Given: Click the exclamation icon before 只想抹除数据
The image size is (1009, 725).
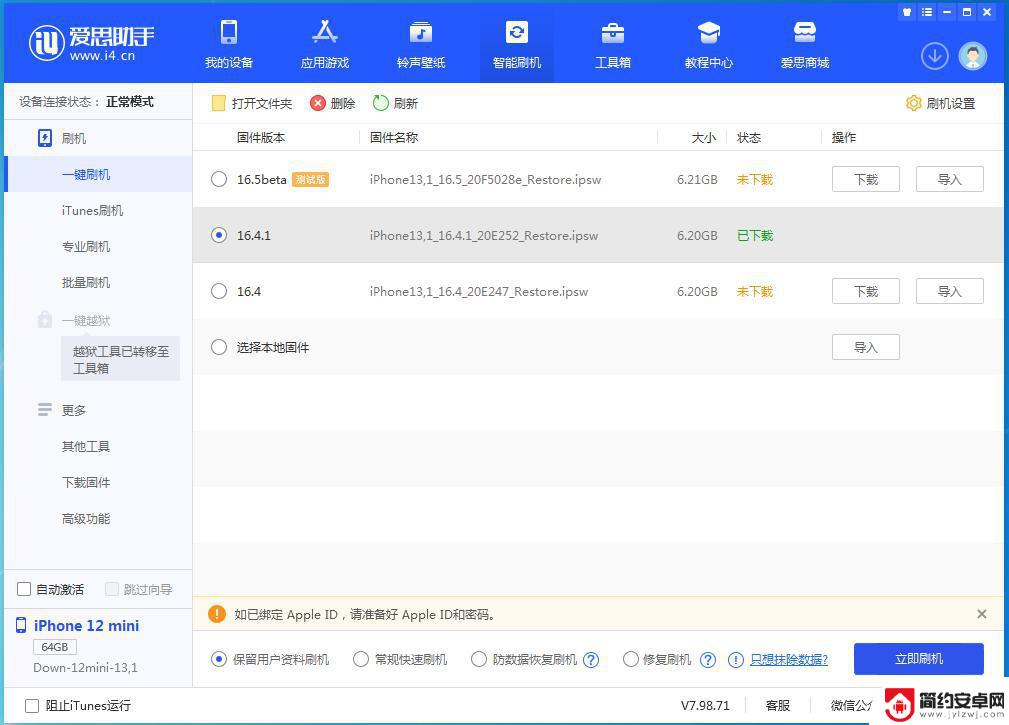Looking at the screenshot, I should pos(736,660).
